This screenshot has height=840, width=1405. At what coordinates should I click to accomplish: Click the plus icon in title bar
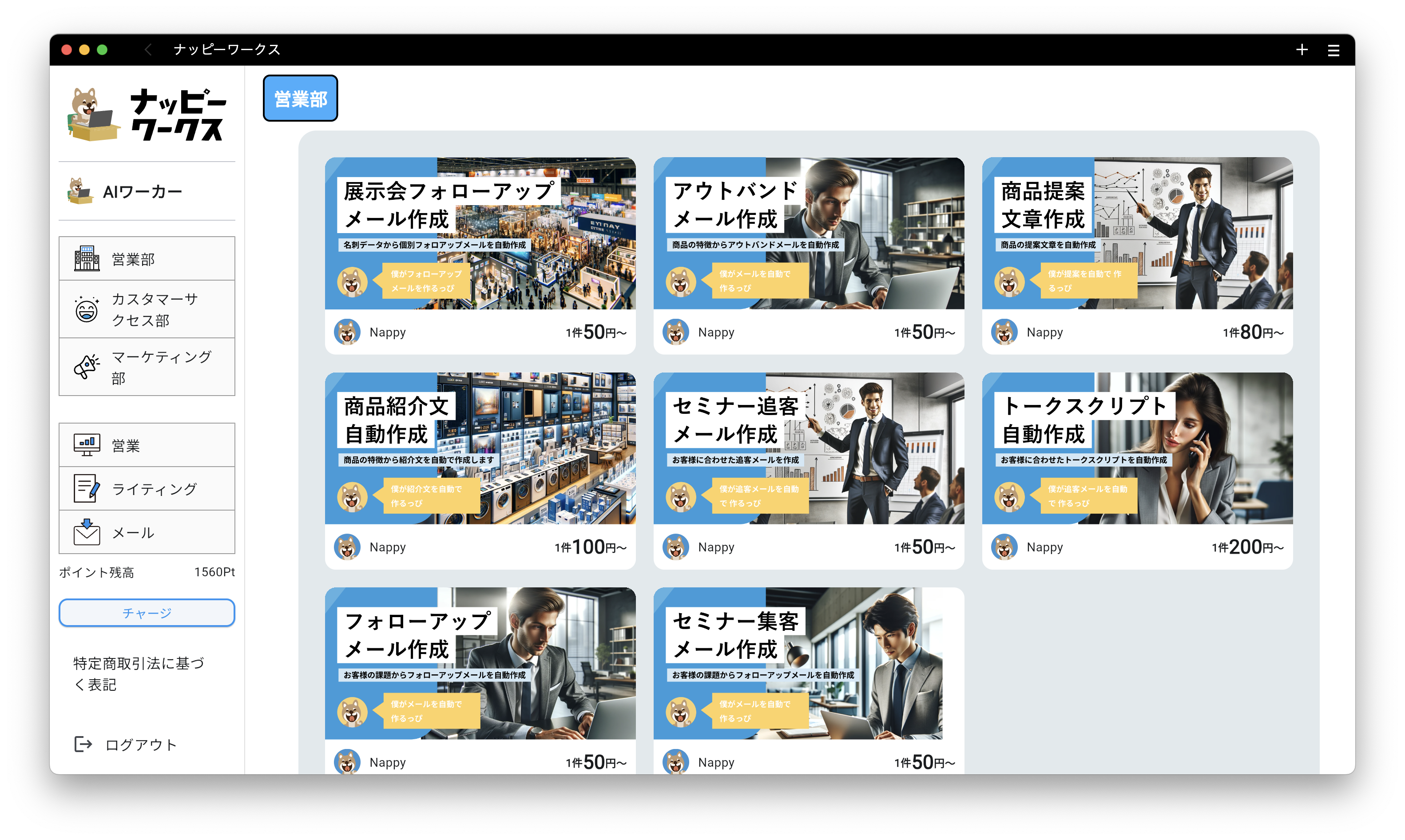tap(1302, 50)
